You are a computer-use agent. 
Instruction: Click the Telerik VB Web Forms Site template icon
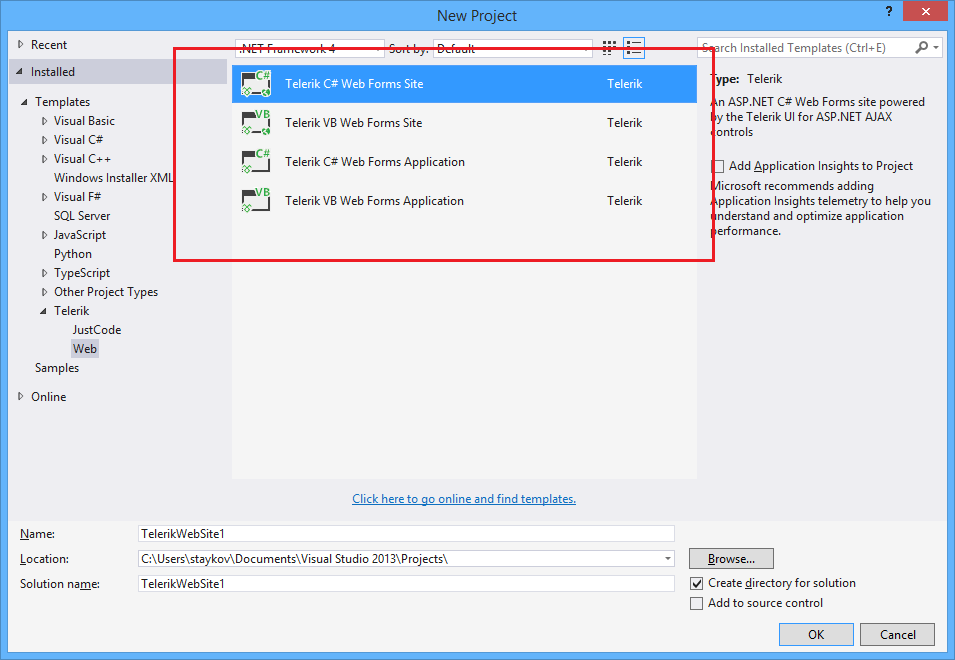256,123
